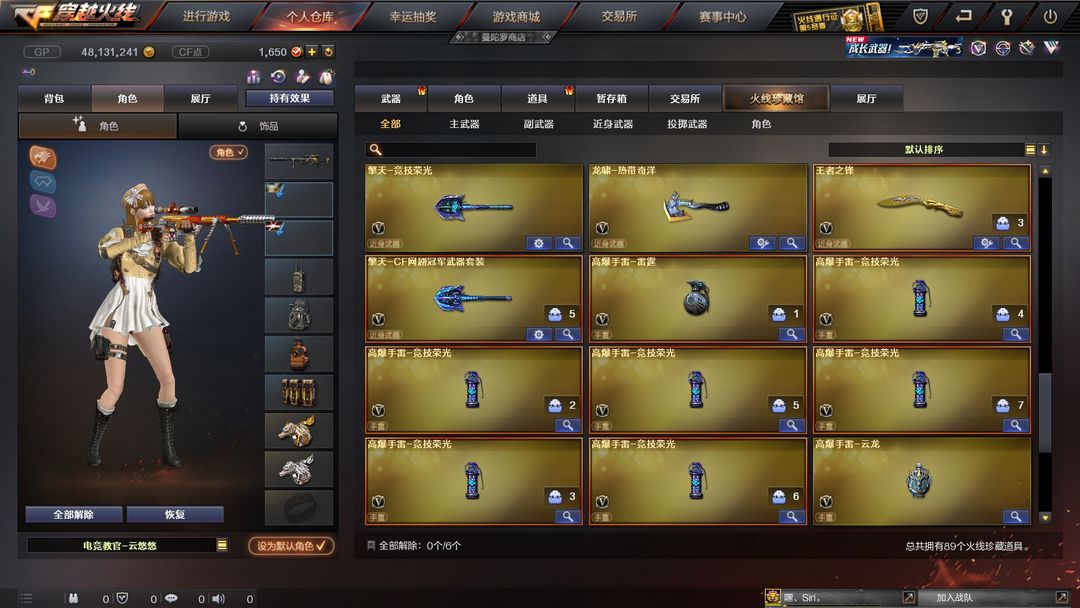Toggle 全部解除 checkbox below item grid
This screenshot has height=608, width=1080.
coord(371,545)
